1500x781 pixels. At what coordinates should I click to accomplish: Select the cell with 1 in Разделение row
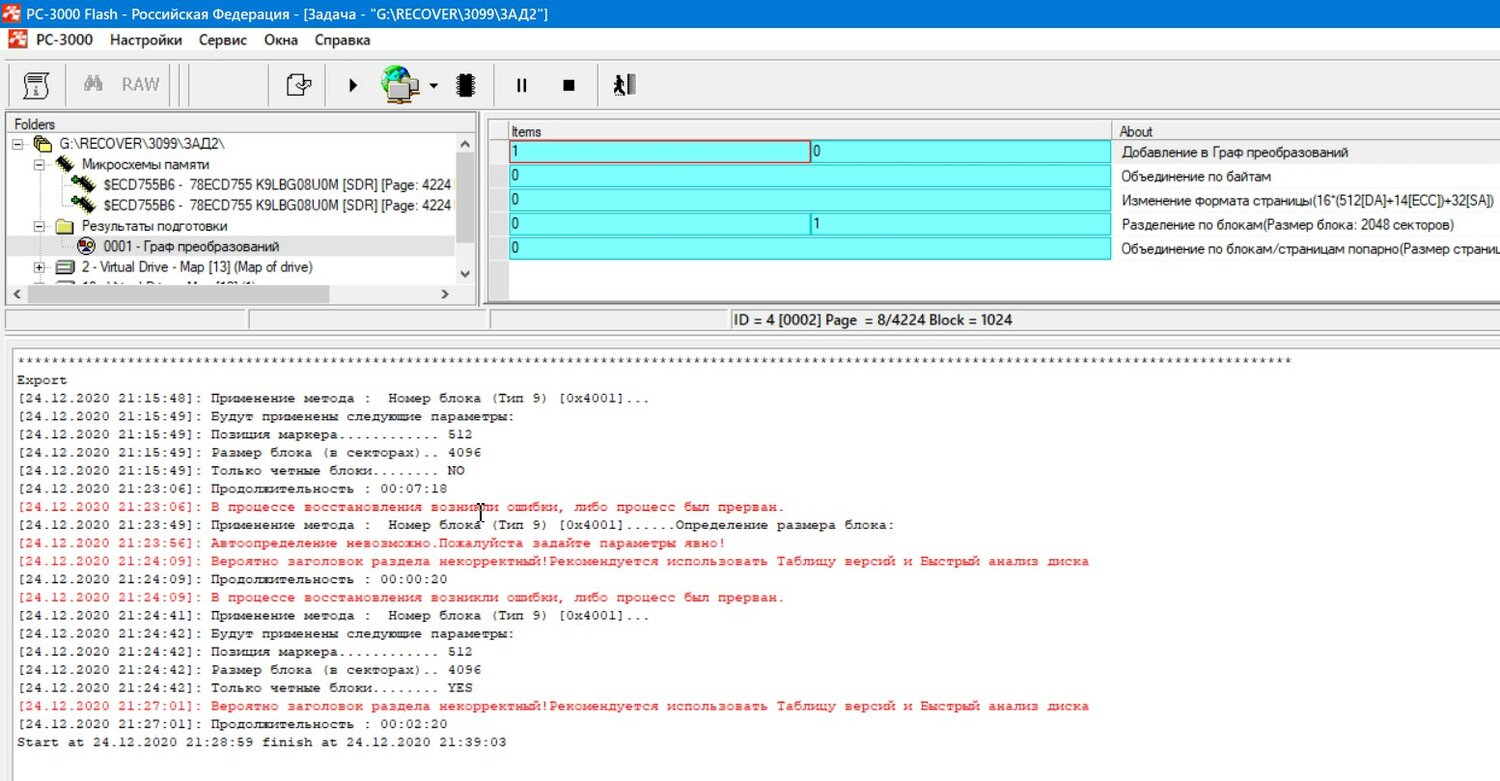[x=960, y=224]
